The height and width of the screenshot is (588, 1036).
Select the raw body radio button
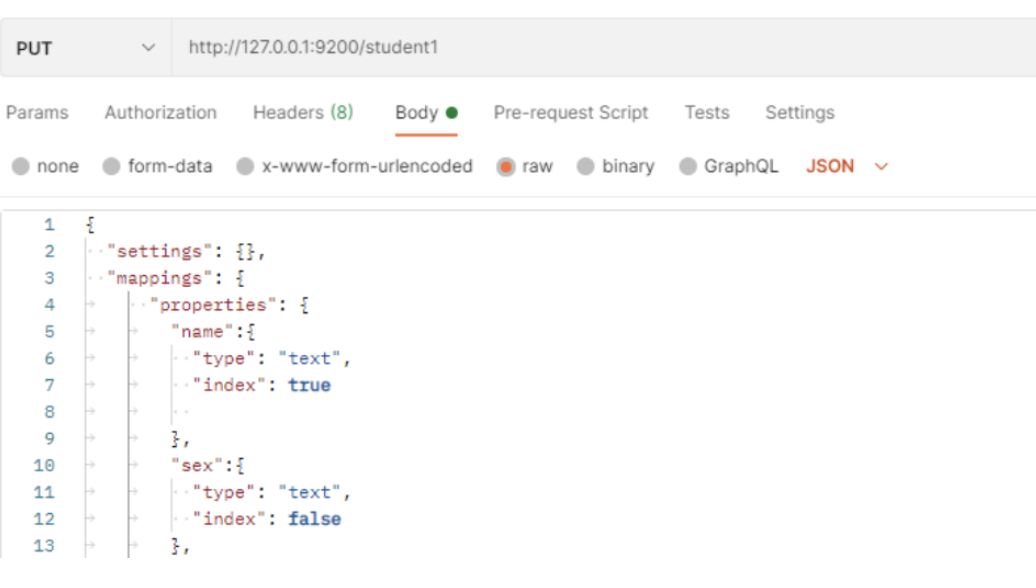pyautogui.click(x=506, y=167)
